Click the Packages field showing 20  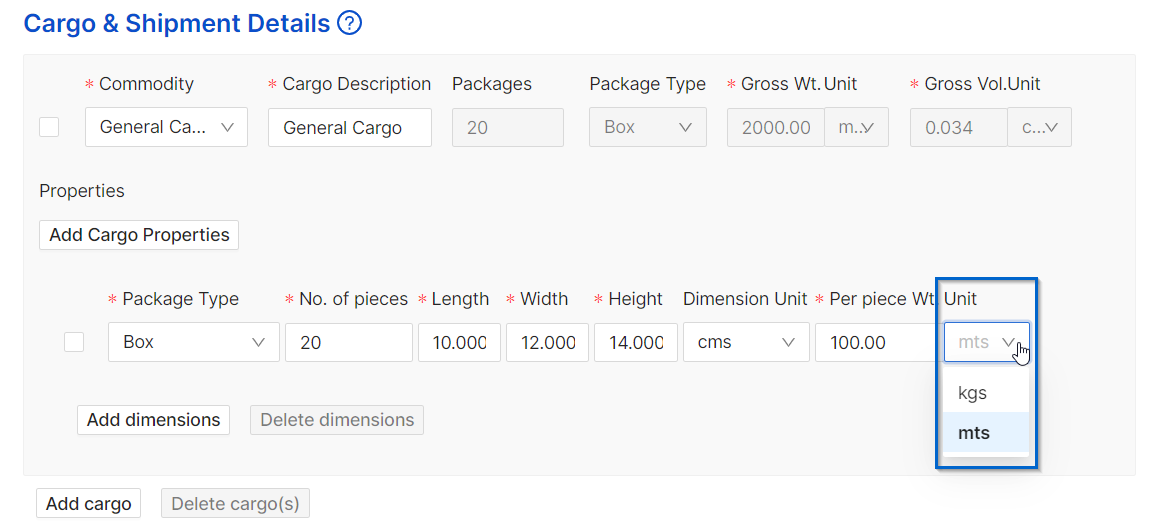coord(508,127)
